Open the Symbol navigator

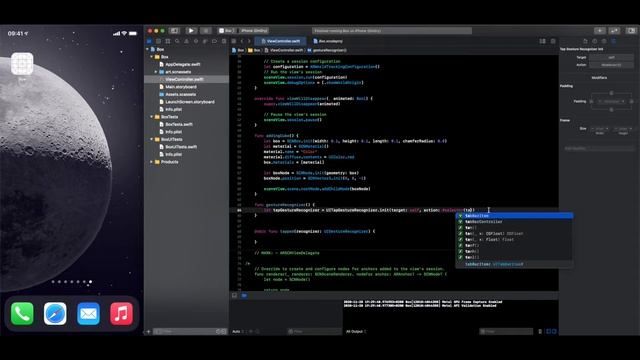(168, 41)
